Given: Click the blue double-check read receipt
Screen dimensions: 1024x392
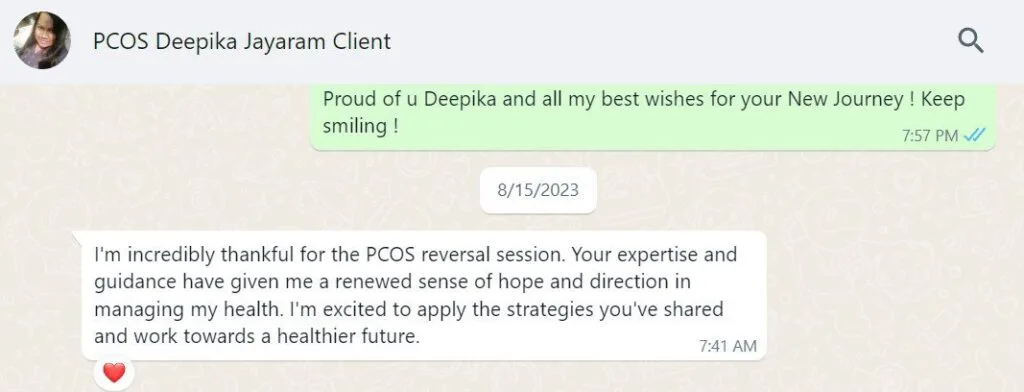Looking at the screenshot, I should [x=974, y=135].
